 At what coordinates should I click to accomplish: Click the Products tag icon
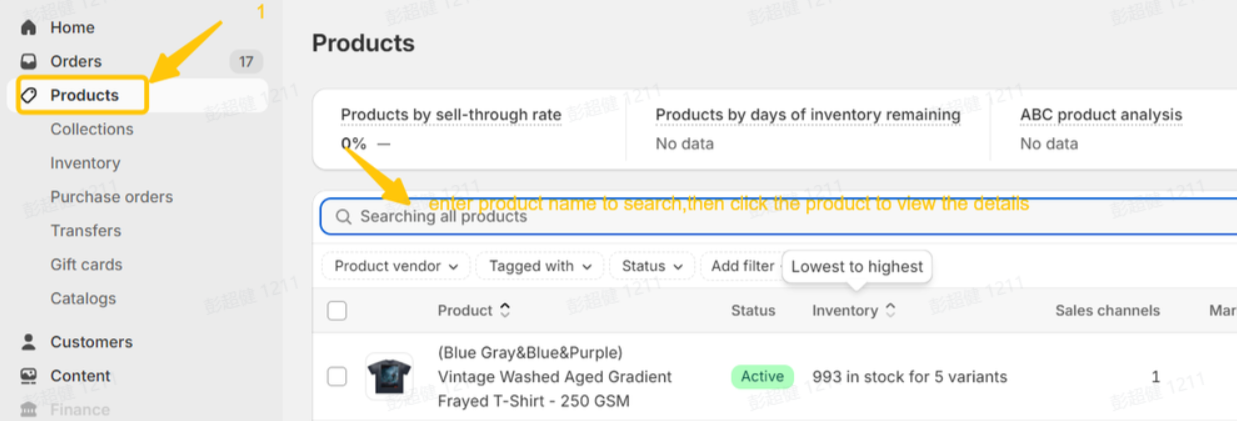pyautogui.click(x=29, y=96)
